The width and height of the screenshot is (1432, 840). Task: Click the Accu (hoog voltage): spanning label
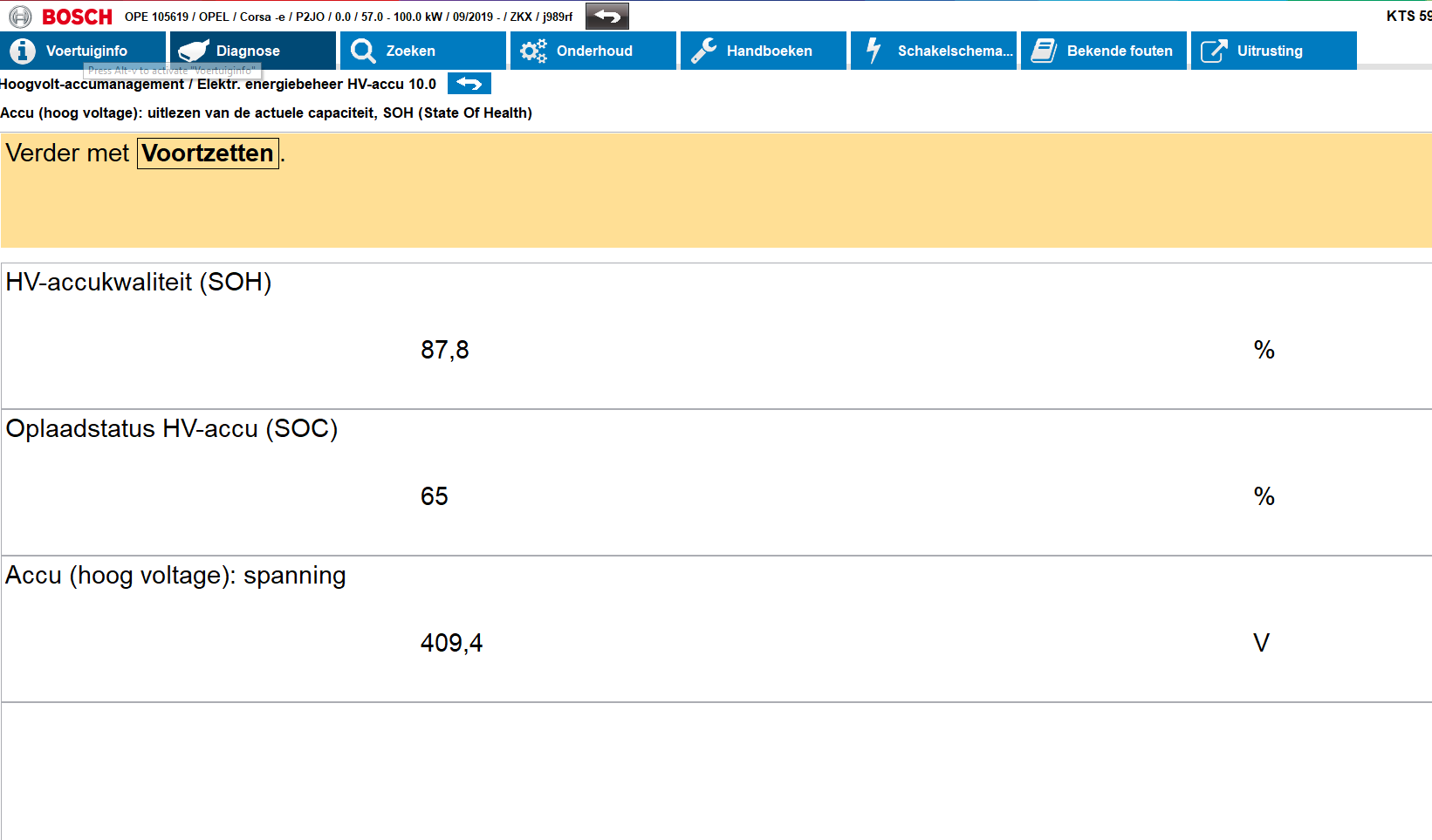(175, 575)
